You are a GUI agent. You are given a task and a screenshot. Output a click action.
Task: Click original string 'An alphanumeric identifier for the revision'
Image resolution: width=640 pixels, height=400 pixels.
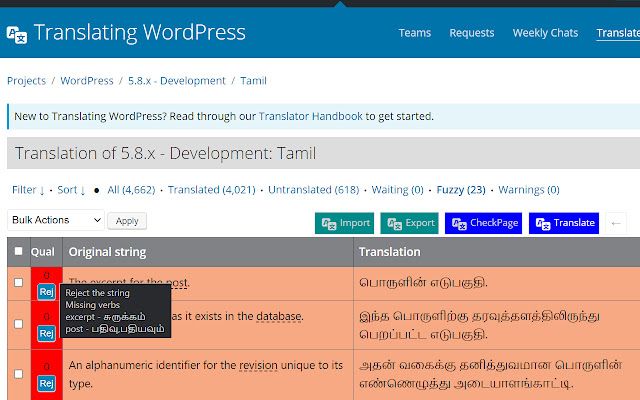(x=206, y=374)
